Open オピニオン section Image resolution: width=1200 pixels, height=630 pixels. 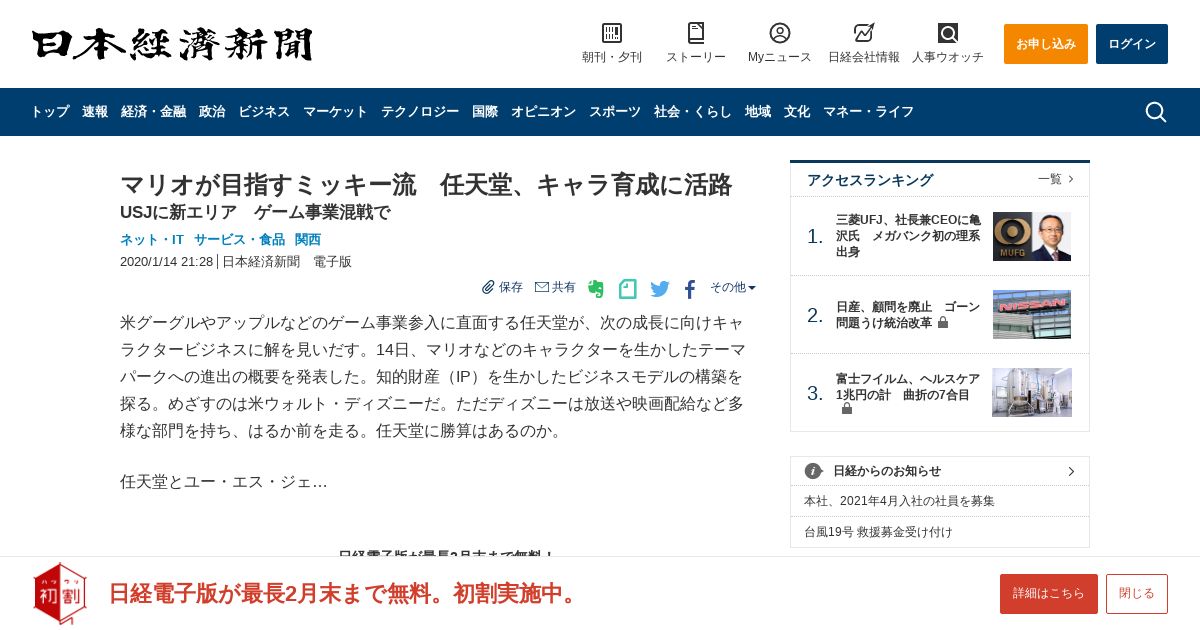pyautogui.click(x=543, y=112)
